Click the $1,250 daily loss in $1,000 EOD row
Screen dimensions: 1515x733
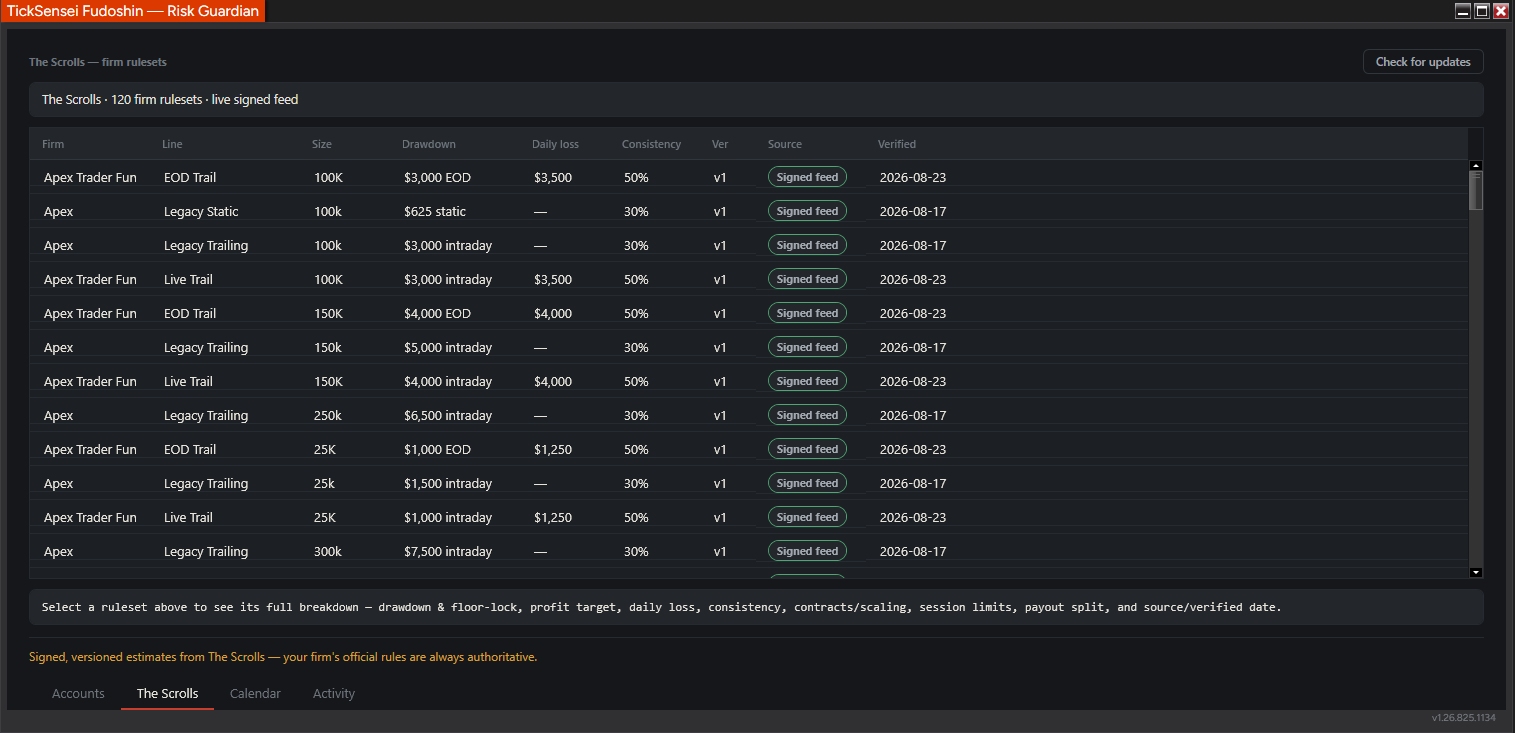coord(553,449)
